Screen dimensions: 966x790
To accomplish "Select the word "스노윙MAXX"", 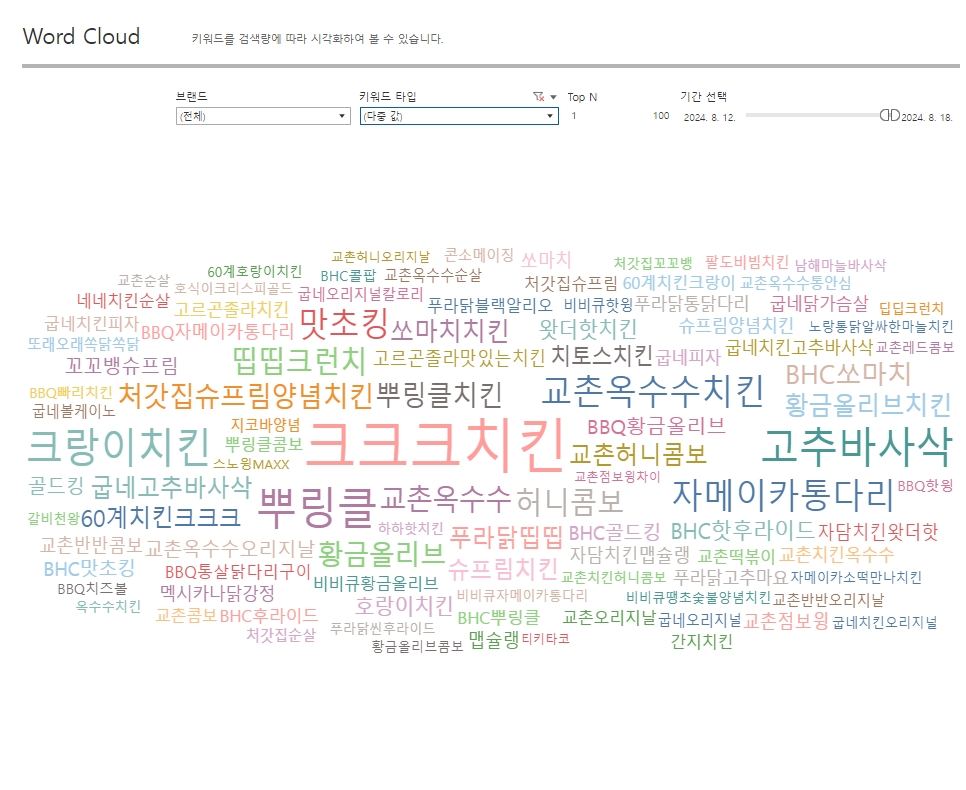I will tap(251, 463).
